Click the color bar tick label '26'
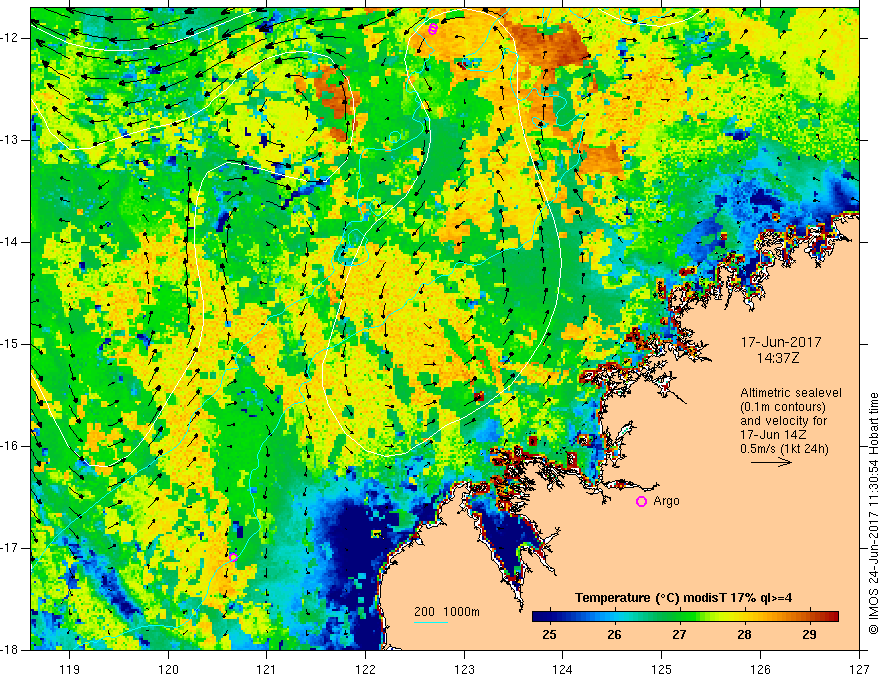Viewport: 880px width, 680px height. tap(615, 635)
